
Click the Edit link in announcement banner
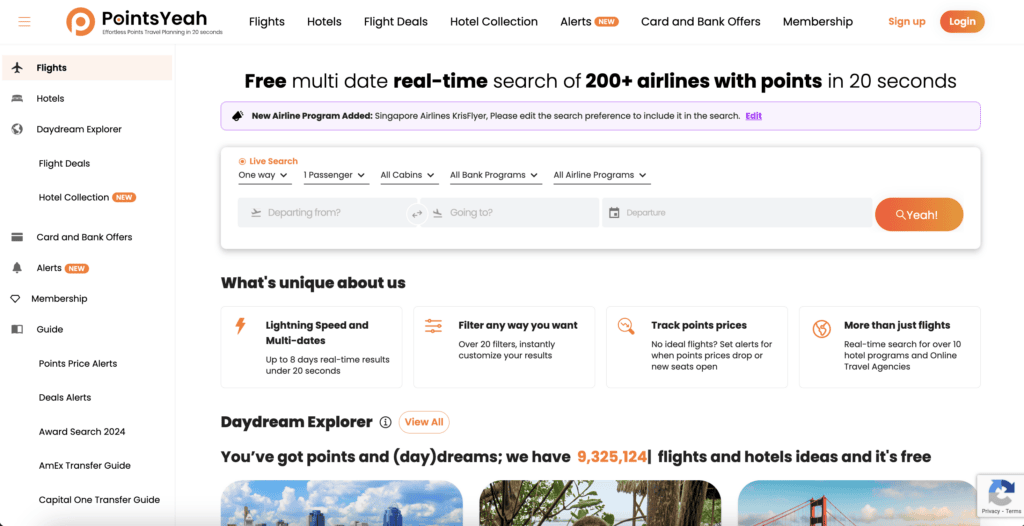tap(753, 116)
